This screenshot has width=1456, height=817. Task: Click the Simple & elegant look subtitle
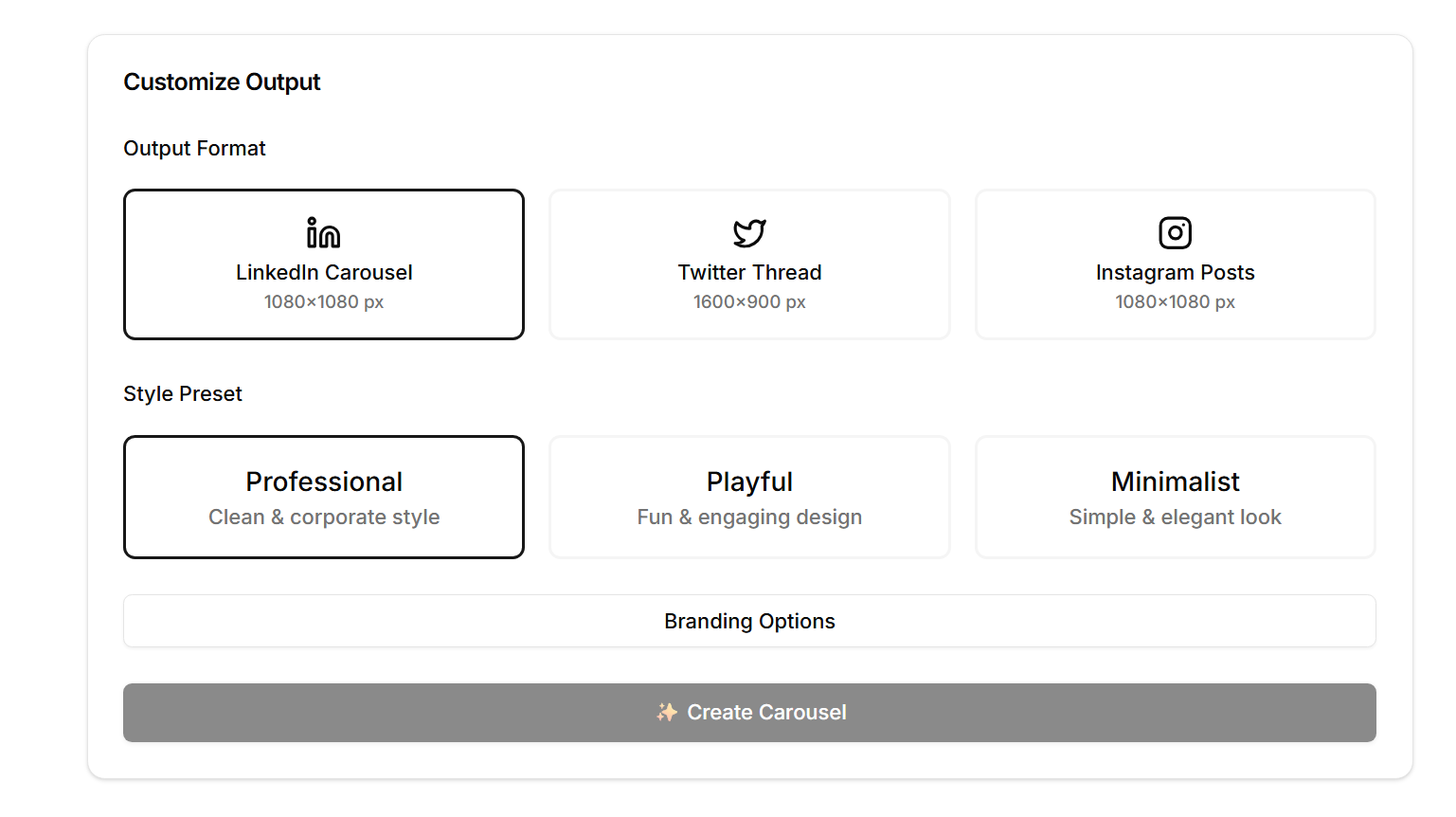coord(1175,517)
